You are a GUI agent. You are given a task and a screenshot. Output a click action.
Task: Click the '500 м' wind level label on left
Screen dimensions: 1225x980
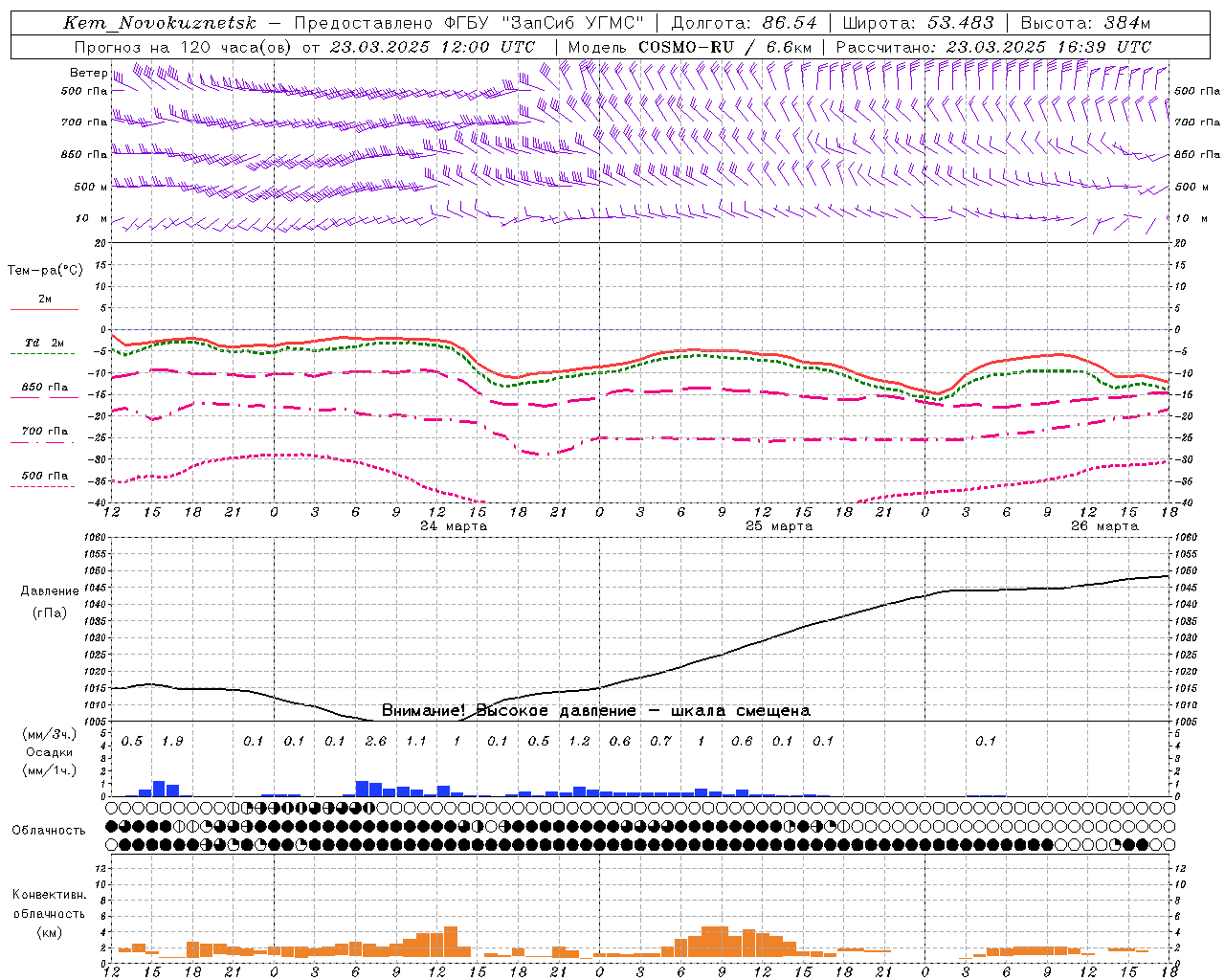click(x=90, y=188)
